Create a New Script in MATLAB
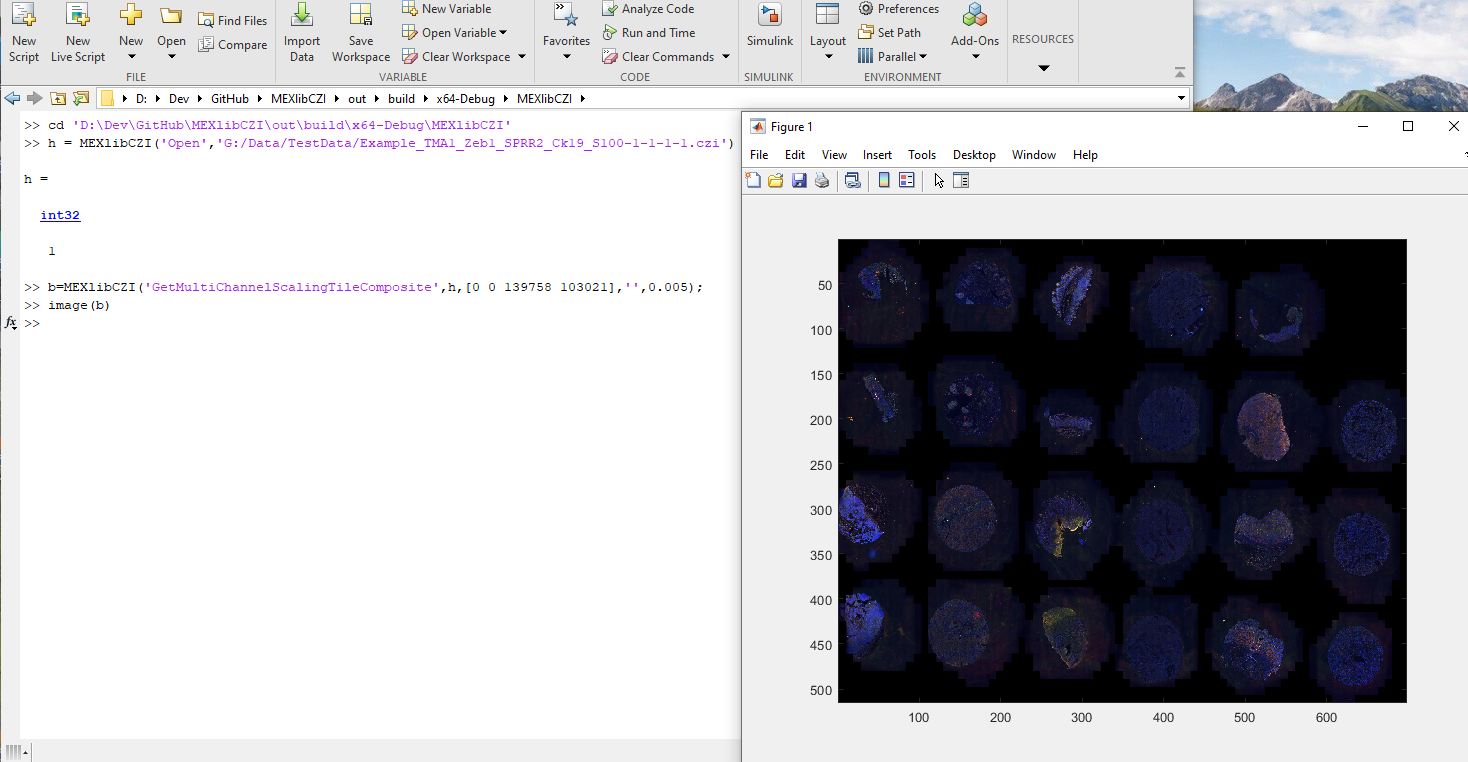Image resolution: width=1468 pixels, height=762 pixels. pos(24,32)
